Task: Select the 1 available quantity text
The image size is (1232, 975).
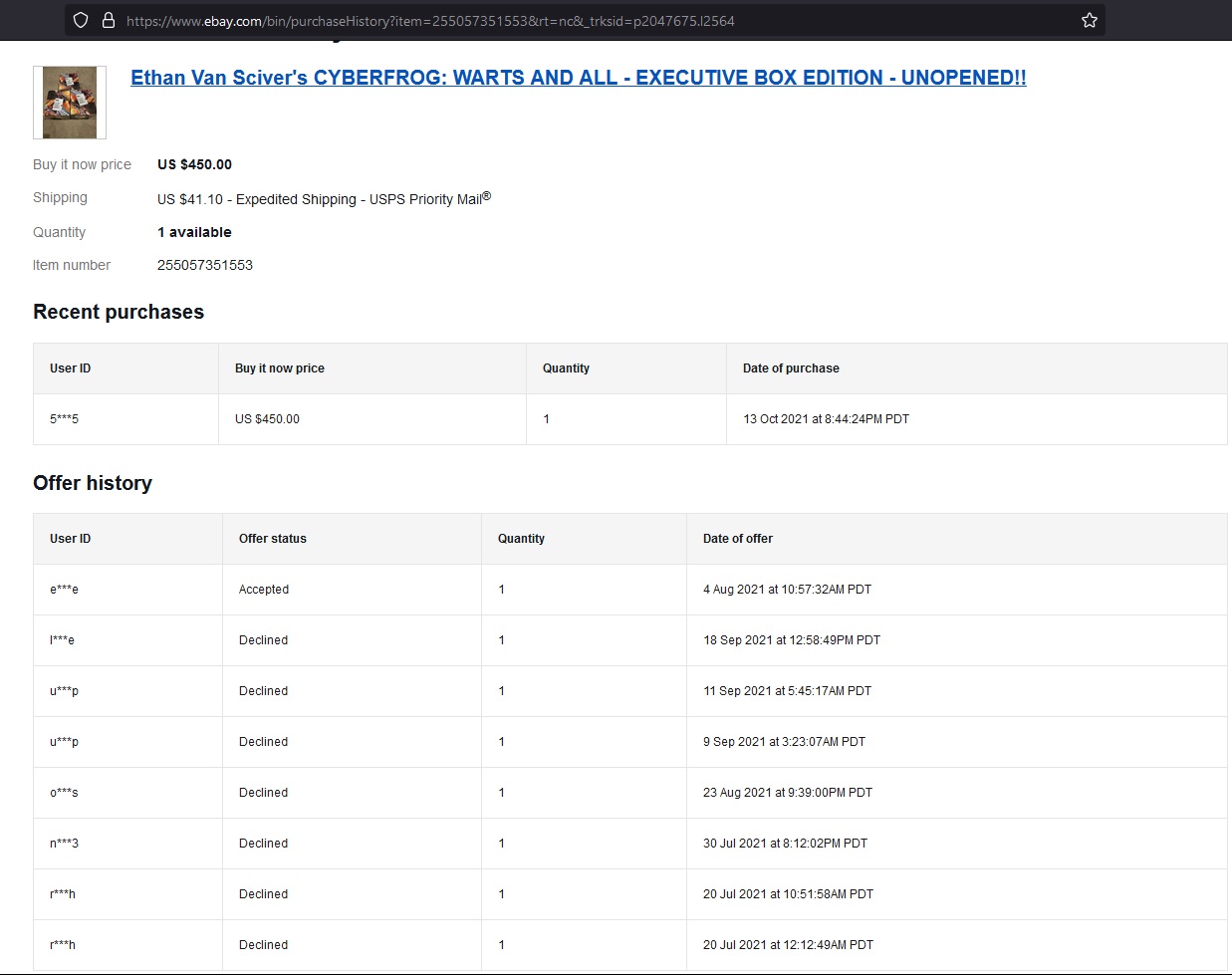Action: [194, 232]
